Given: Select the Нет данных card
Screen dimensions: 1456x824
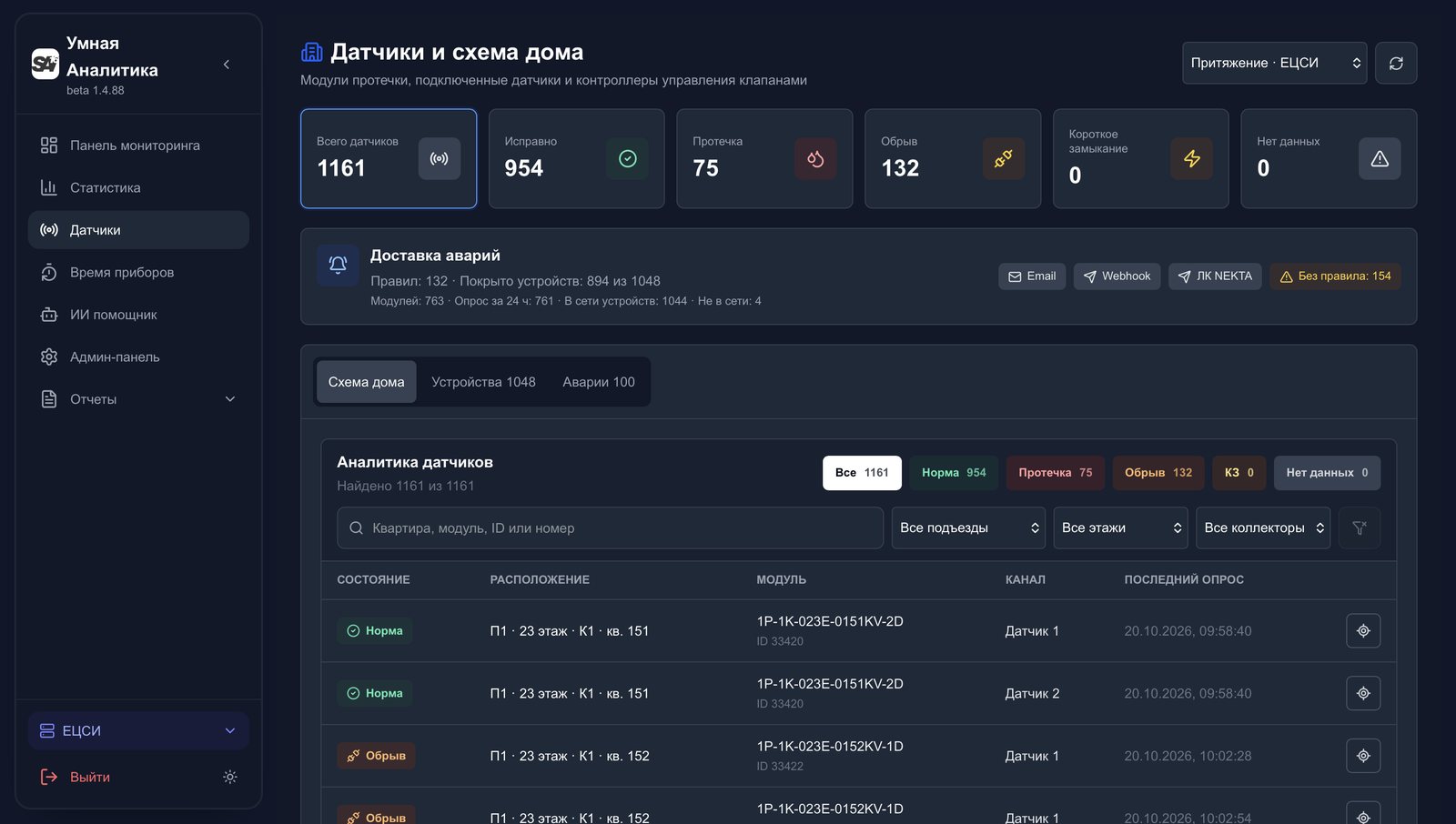Looking at the screenshot, I should coord(1329,158).
